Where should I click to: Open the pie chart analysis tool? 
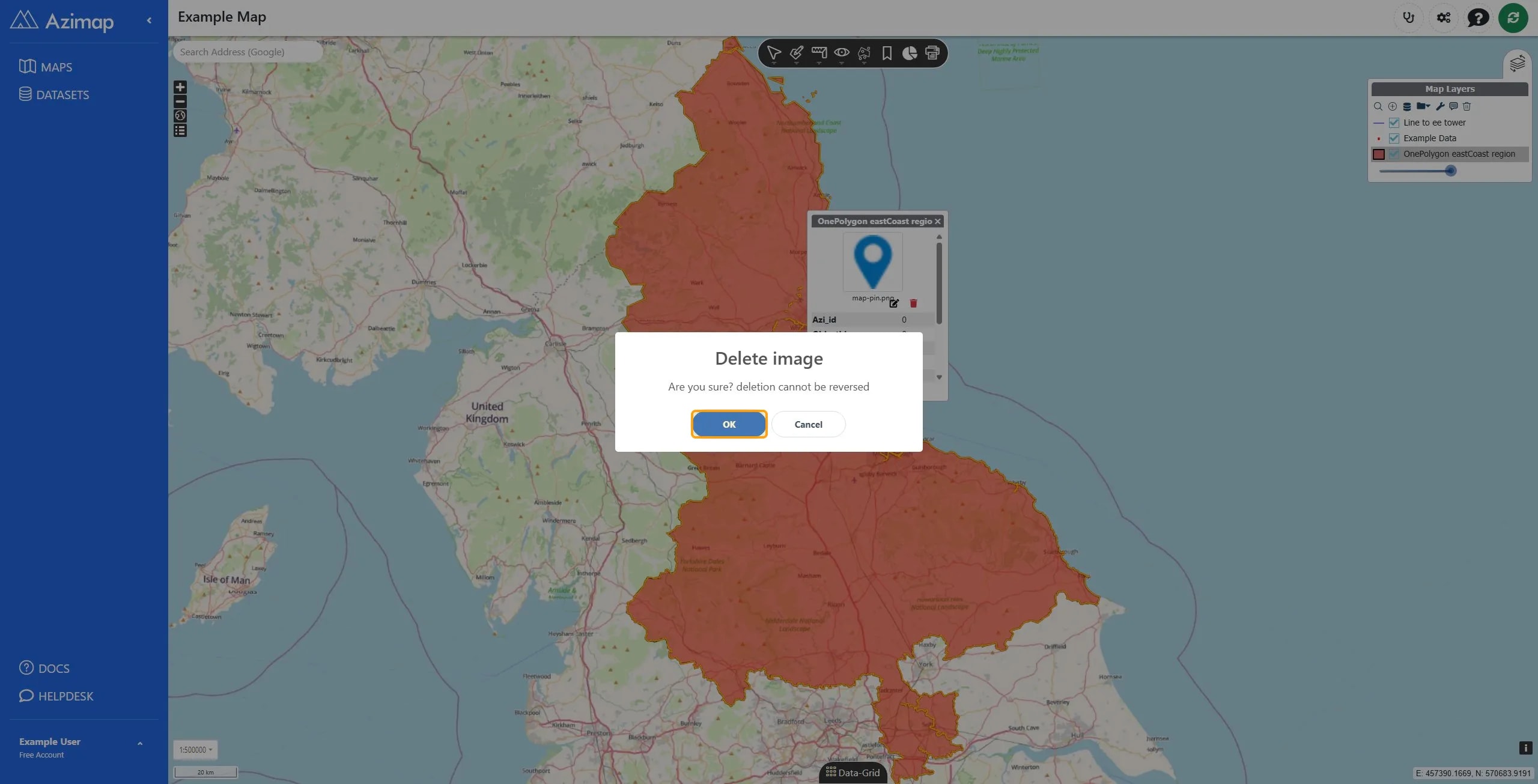[910, 53]
